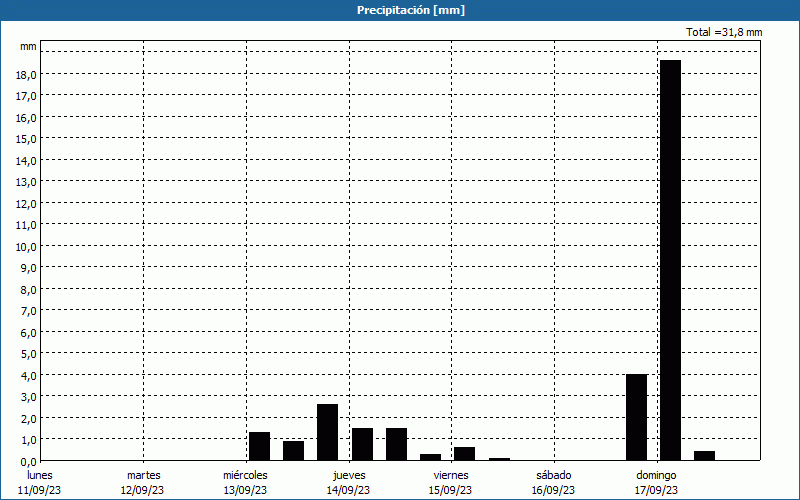Select the 'domingo' day label
Image resolution: width=800 pixels, height=500 pixels.
point(656,475)
